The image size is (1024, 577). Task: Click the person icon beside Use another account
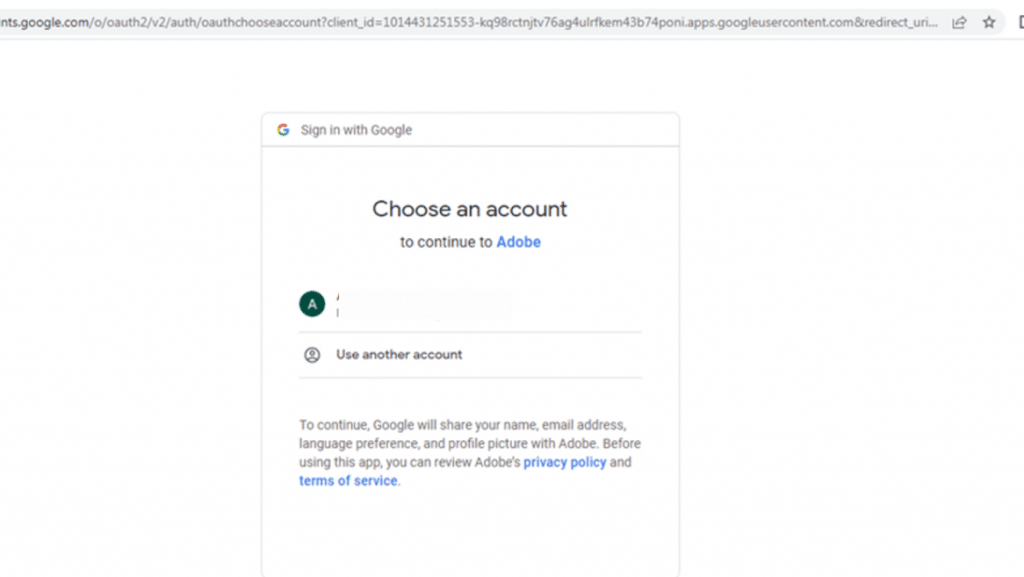(x=312, y=354)
